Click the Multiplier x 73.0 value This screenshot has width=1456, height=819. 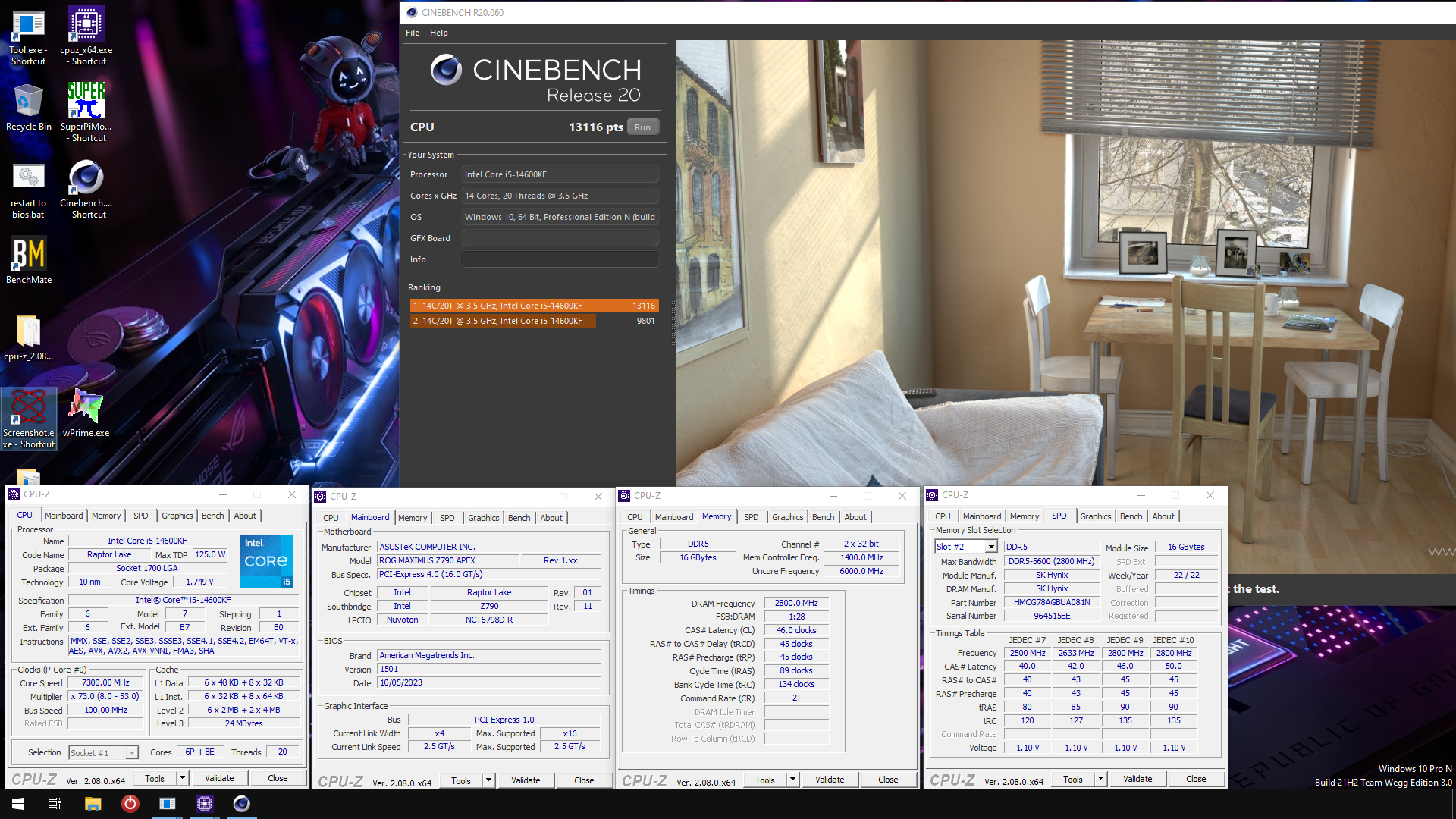pos(105,697)
